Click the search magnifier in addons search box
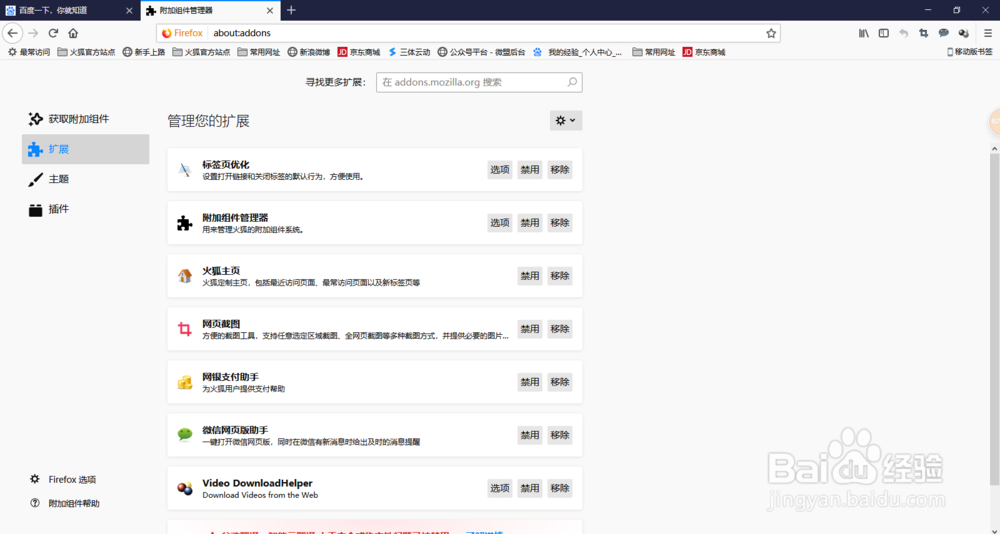The width and height of the screenshot is (1000, 534). [572, 82]
